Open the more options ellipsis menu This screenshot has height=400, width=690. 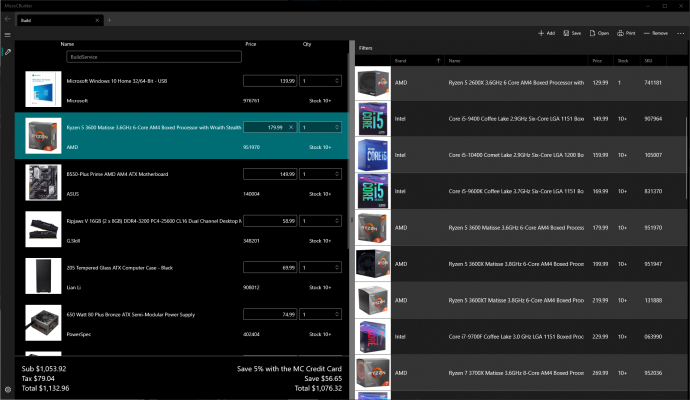point(680,33)
